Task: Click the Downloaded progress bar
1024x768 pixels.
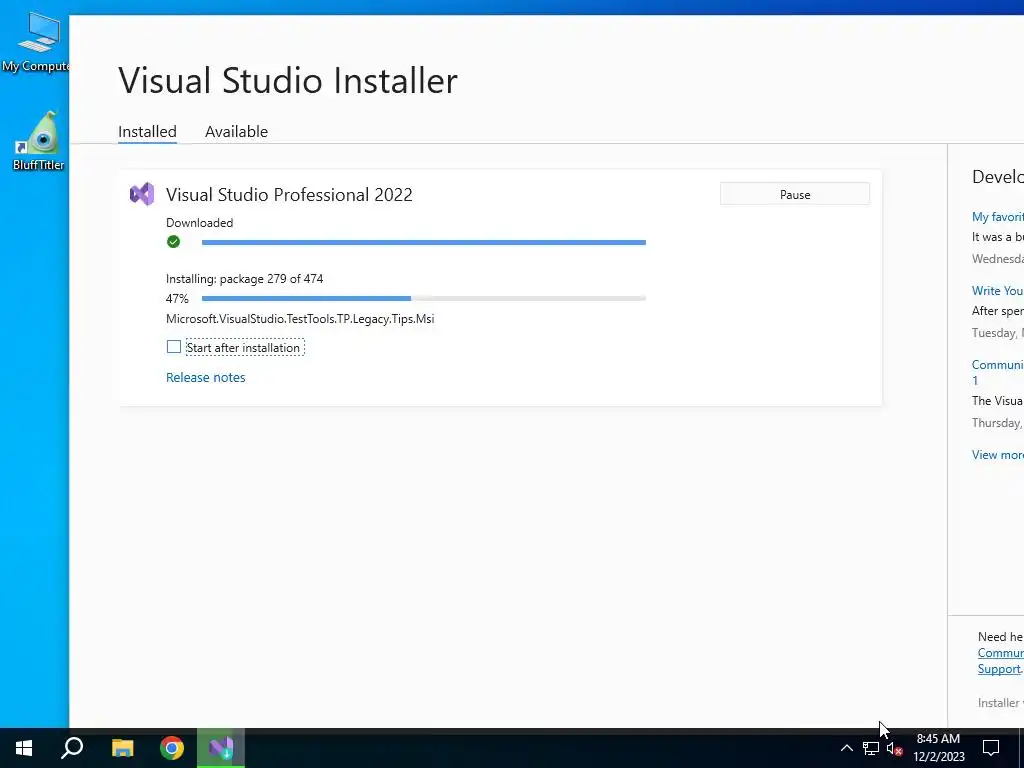Action: click(424, 242)
